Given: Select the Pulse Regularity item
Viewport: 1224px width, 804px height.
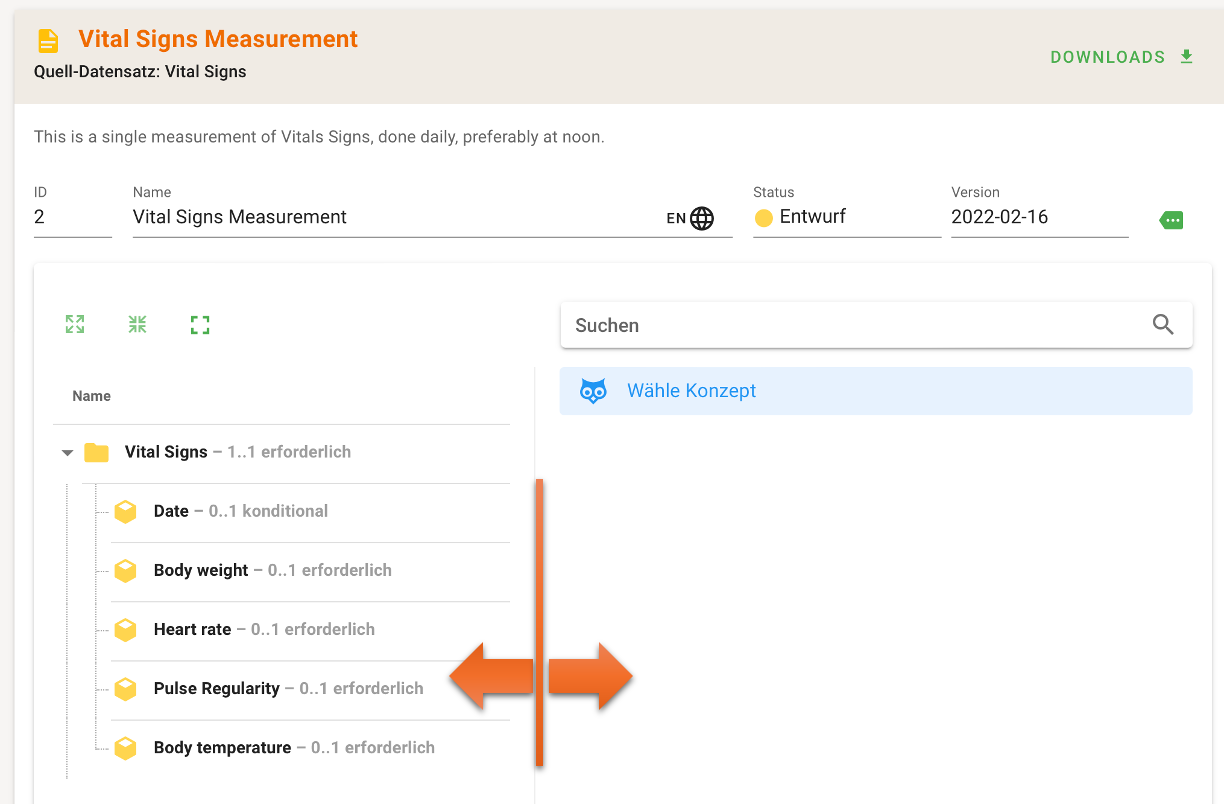Looking at the screenshot, I should click(217, 688).
